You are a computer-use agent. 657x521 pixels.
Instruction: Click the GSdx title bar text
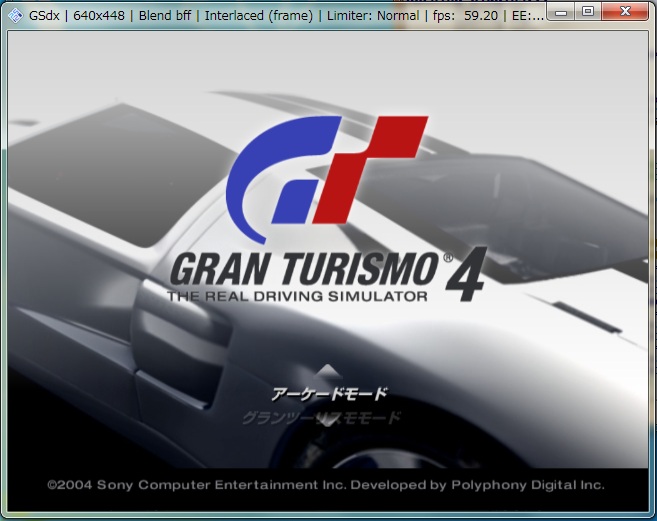tap(286, 16)
